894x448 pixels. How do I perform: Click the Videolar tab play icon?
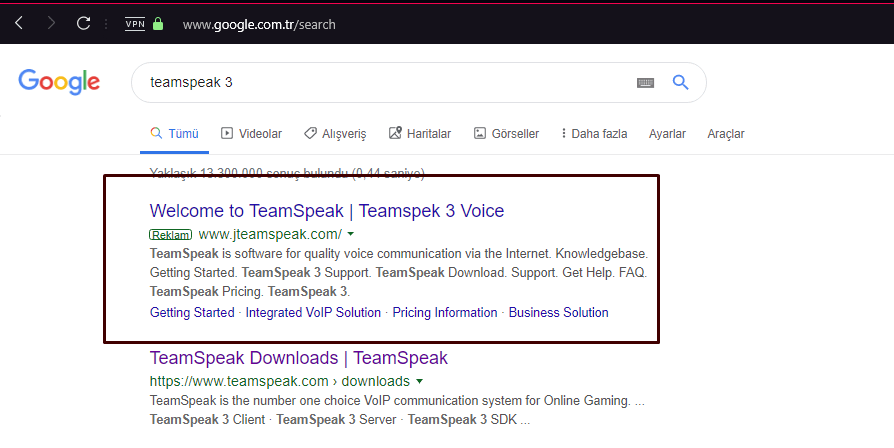click(227, 133)
